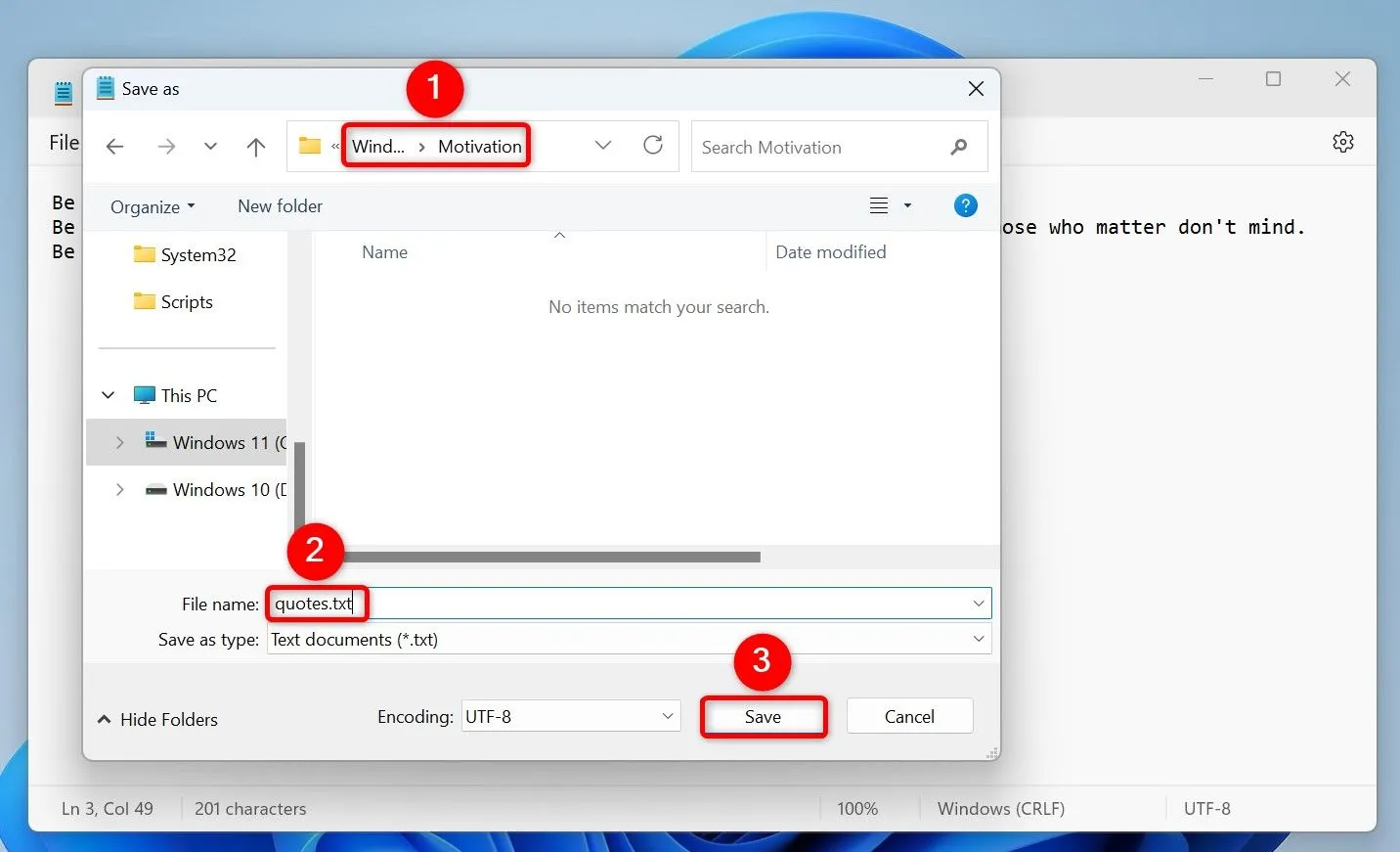Open Notepad settings gear
Viewport: 1400px width, 852px height.
1342,142
